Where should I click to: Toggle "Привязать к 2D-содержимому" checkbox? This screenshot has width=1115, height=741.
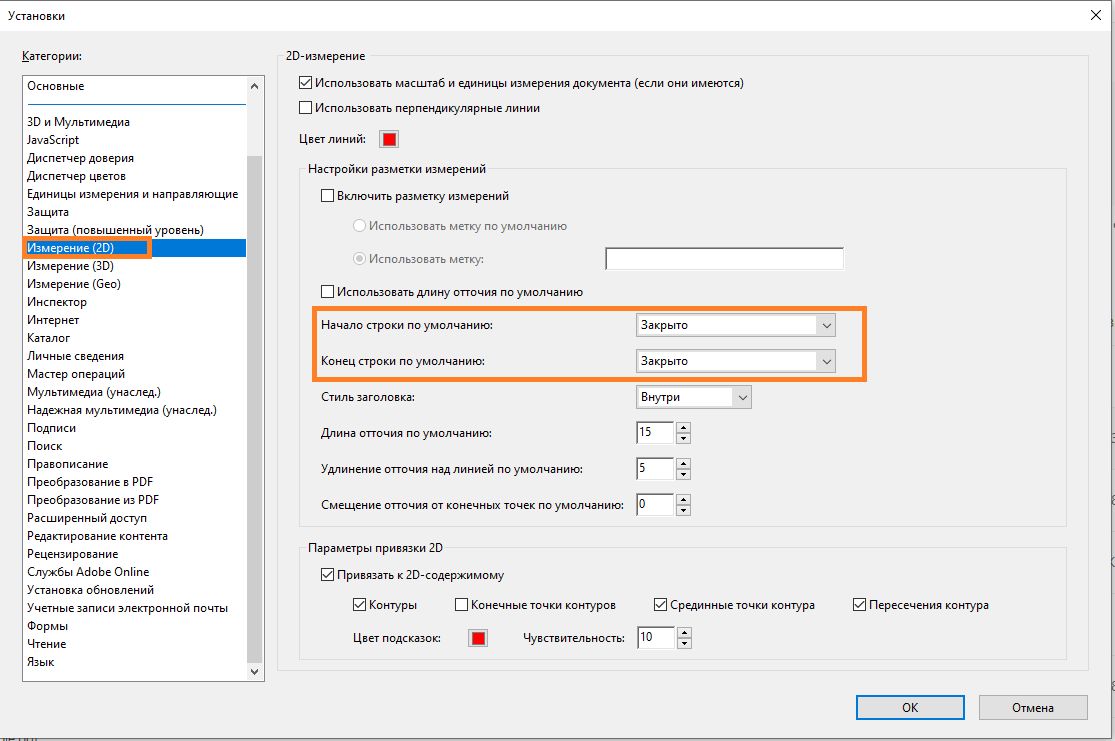coord(328,575)
